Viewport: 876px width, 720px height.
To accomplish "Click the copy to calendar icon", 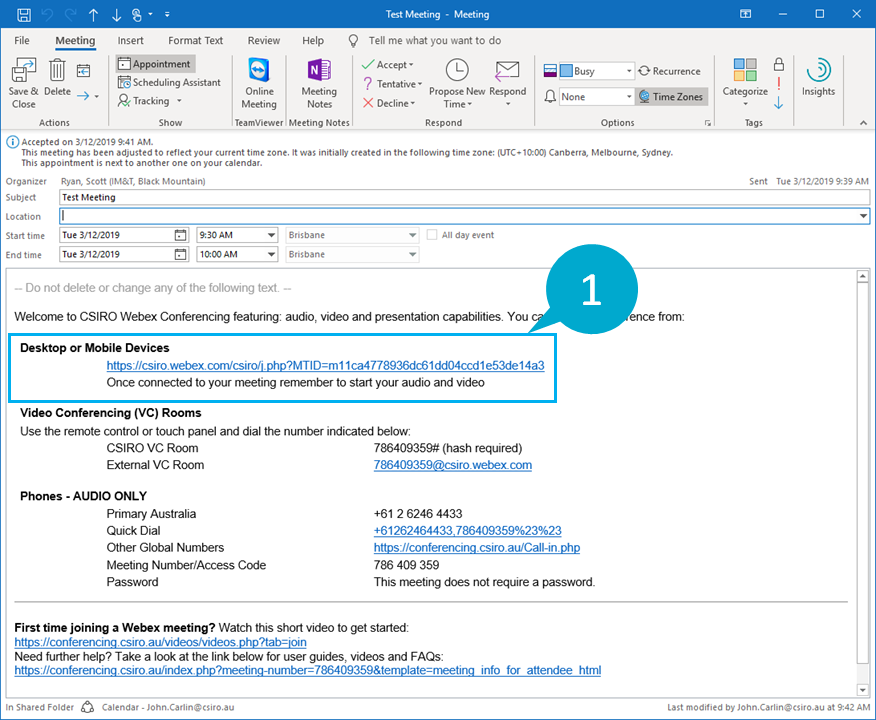I will (83, 71).
